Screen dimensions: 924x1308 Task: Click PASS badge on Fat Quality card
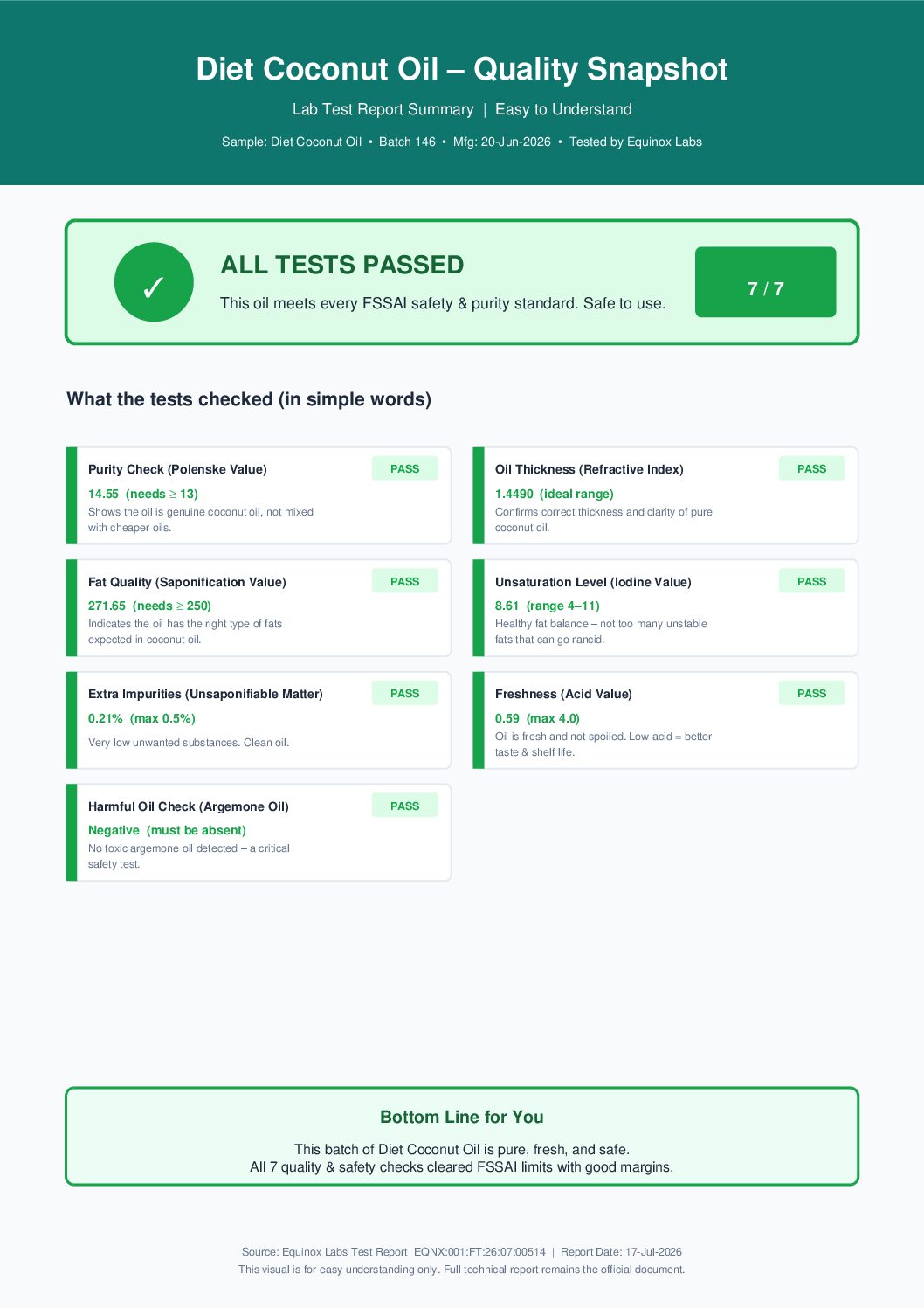404,581
